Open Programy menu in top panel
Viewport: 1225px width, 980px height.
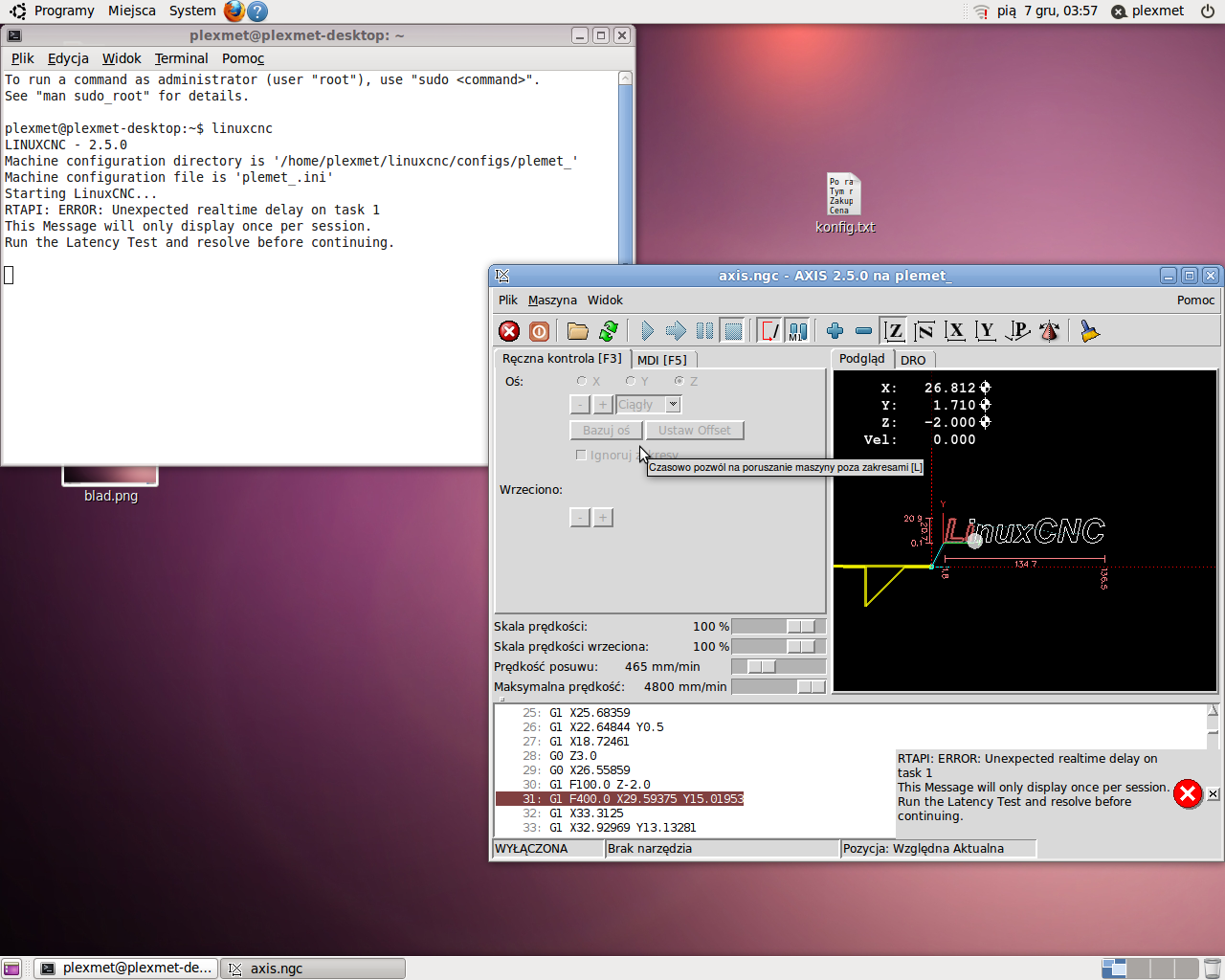click(63, 11)
